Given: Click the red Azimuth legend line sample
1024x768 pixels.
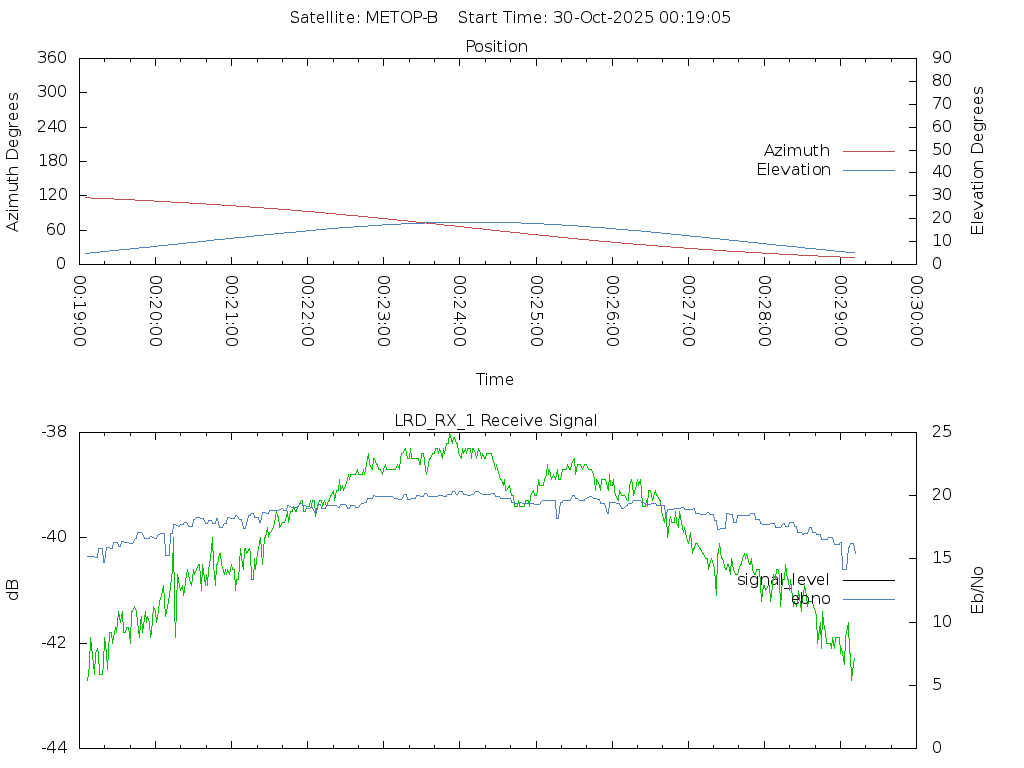Looking at the screenshot, I should click(x=868, y=151).
